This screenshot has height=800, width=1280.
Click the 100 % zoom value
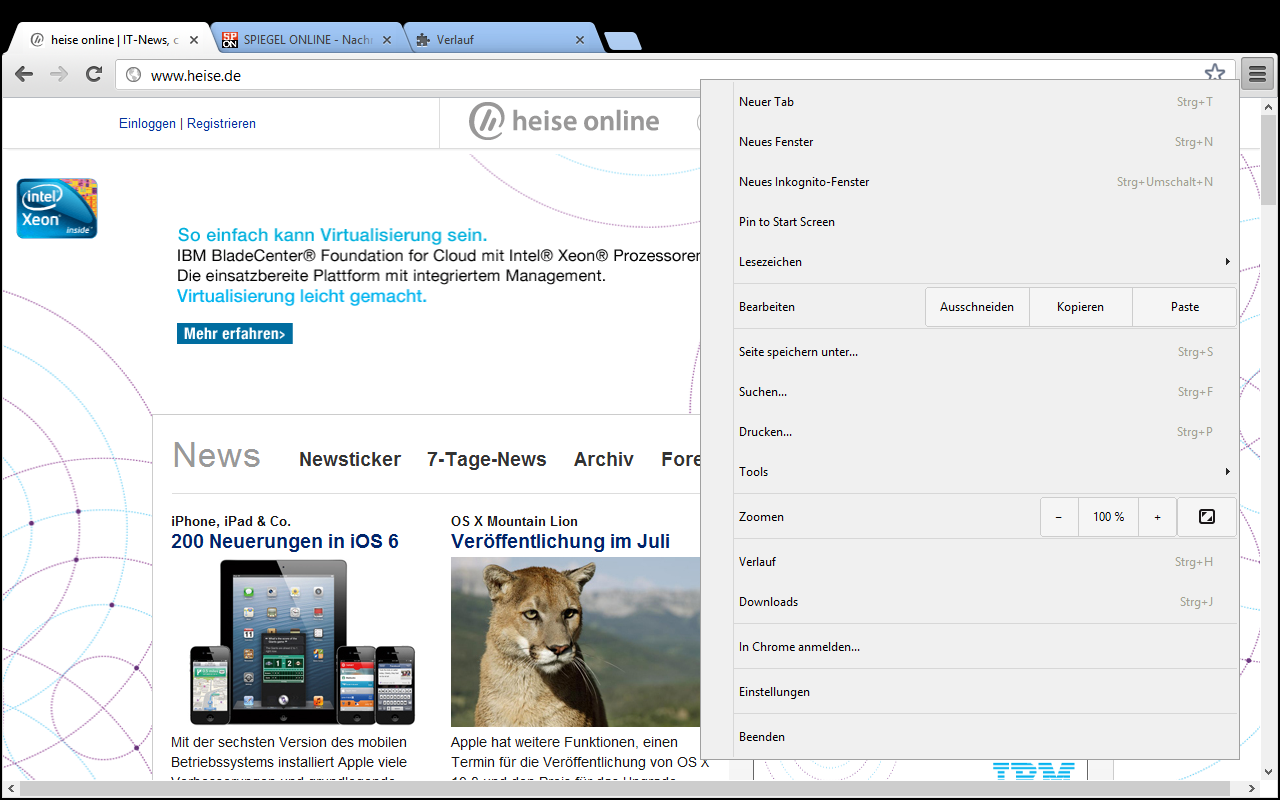click(1108, 517)
